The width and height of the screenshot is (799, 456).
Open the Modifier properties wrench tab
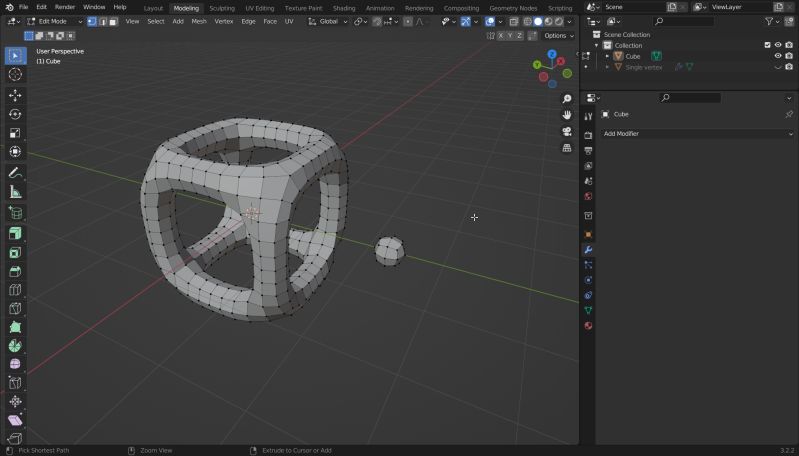pos(588,250)
